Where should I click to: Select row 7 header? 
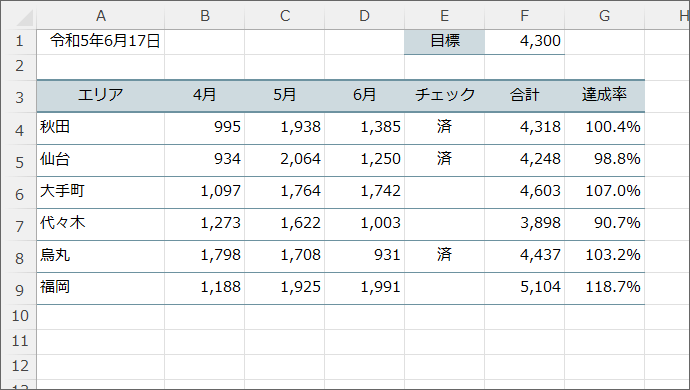[x=19, y=224]
